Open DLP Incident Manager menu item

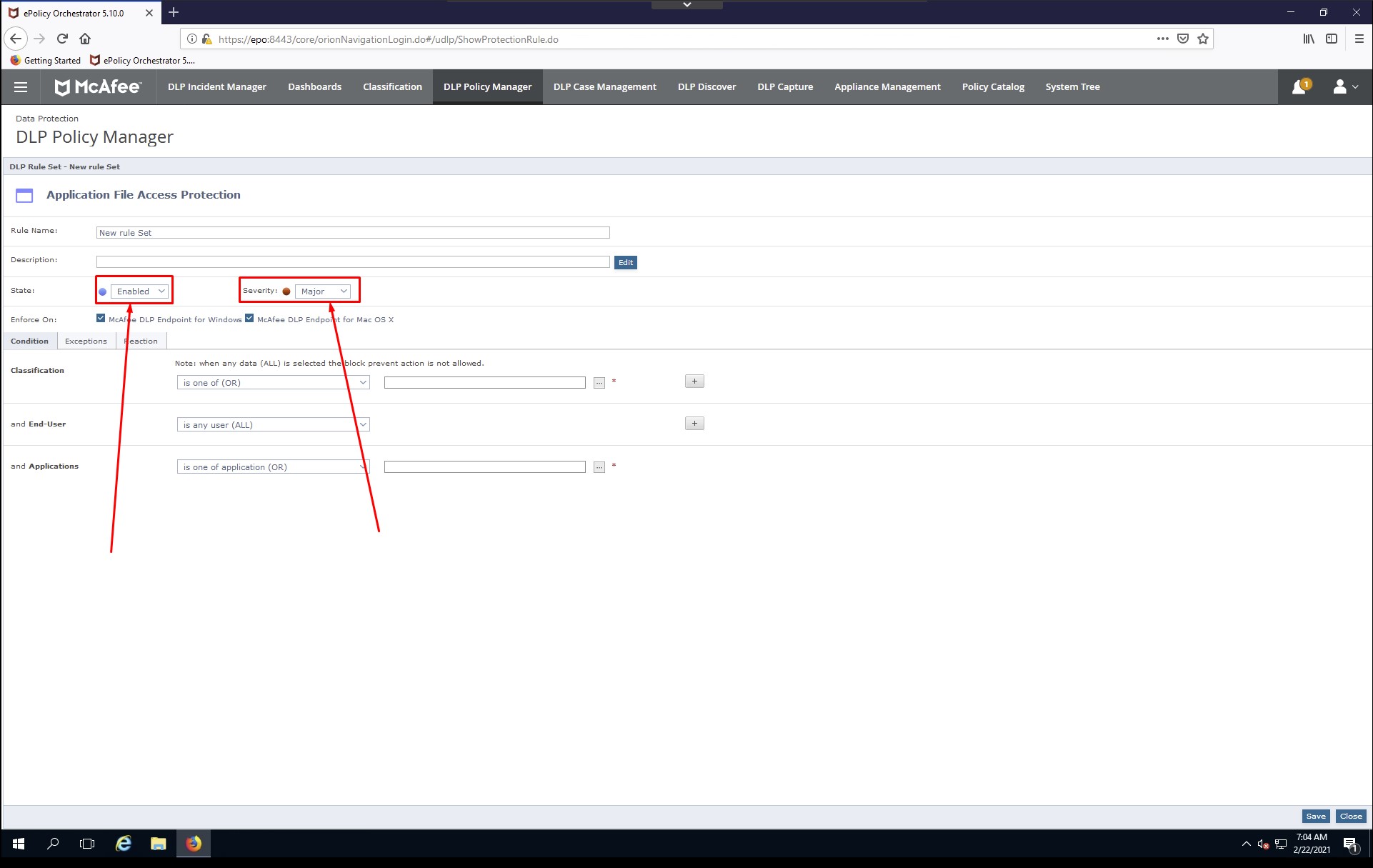click(x=216, y=87)
